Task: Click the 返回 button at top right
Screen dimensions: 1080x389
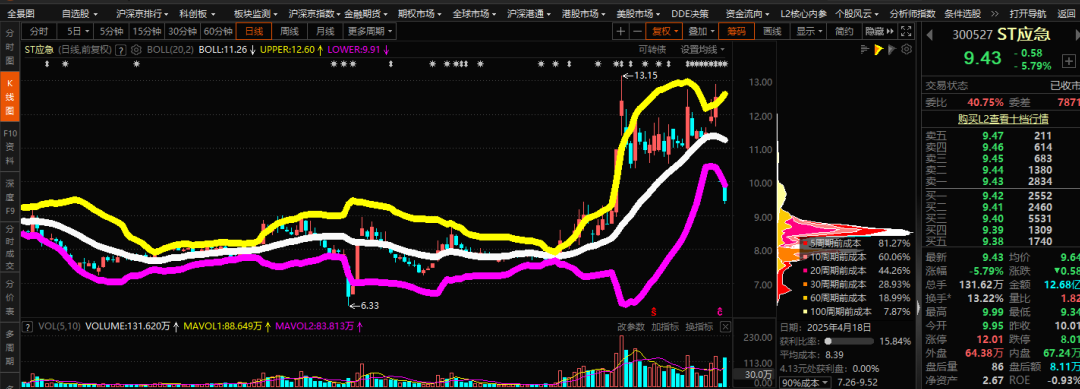Action: point(1066,13)
